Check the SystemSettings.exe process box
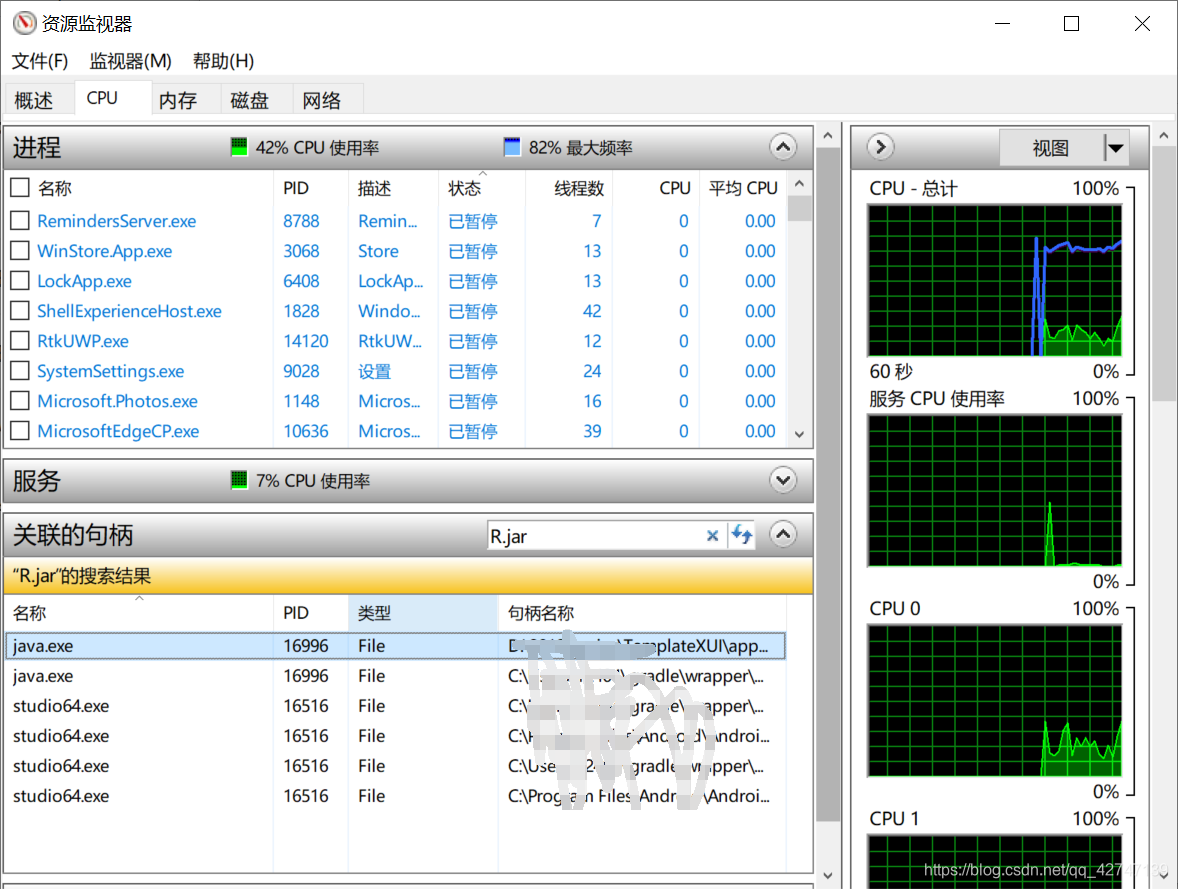 [20, 371]
